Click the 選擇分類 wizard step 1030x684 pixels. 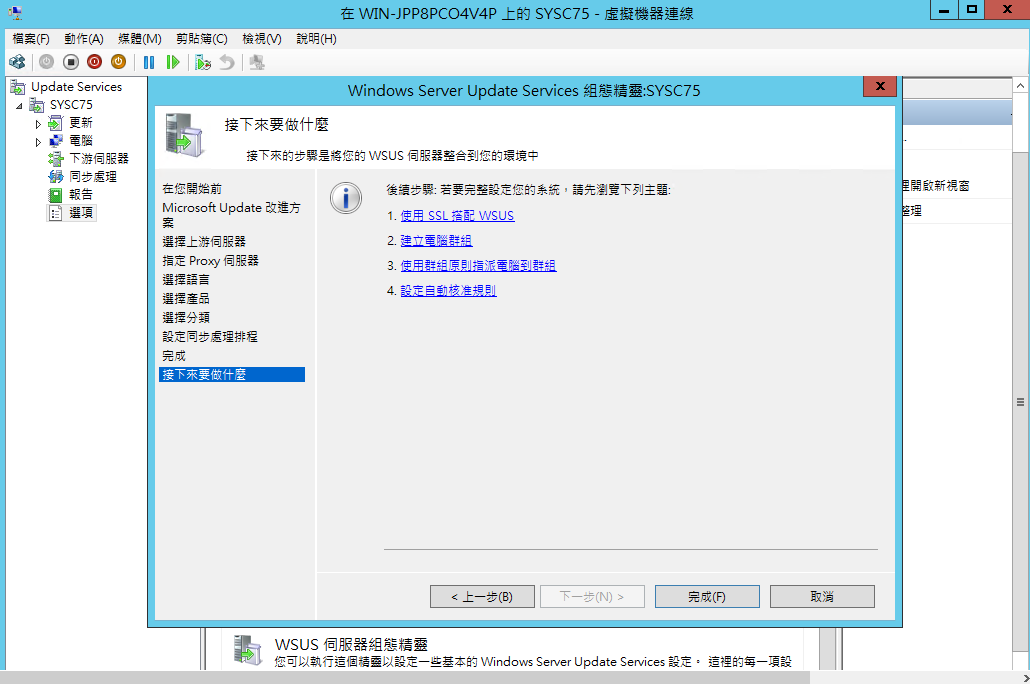point(186,318)
